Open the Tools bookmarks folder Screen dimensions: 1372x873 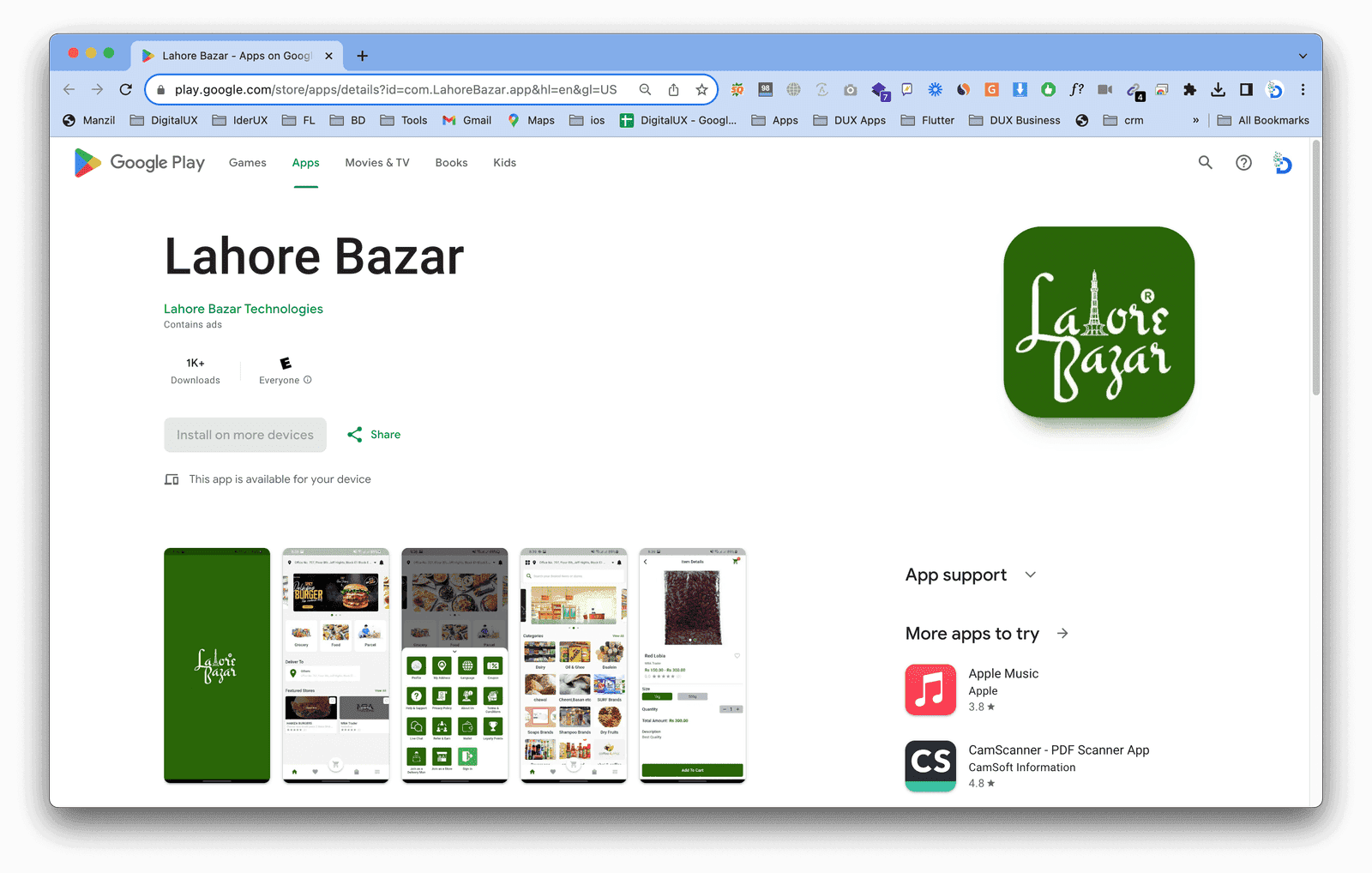tap(403, 120)
